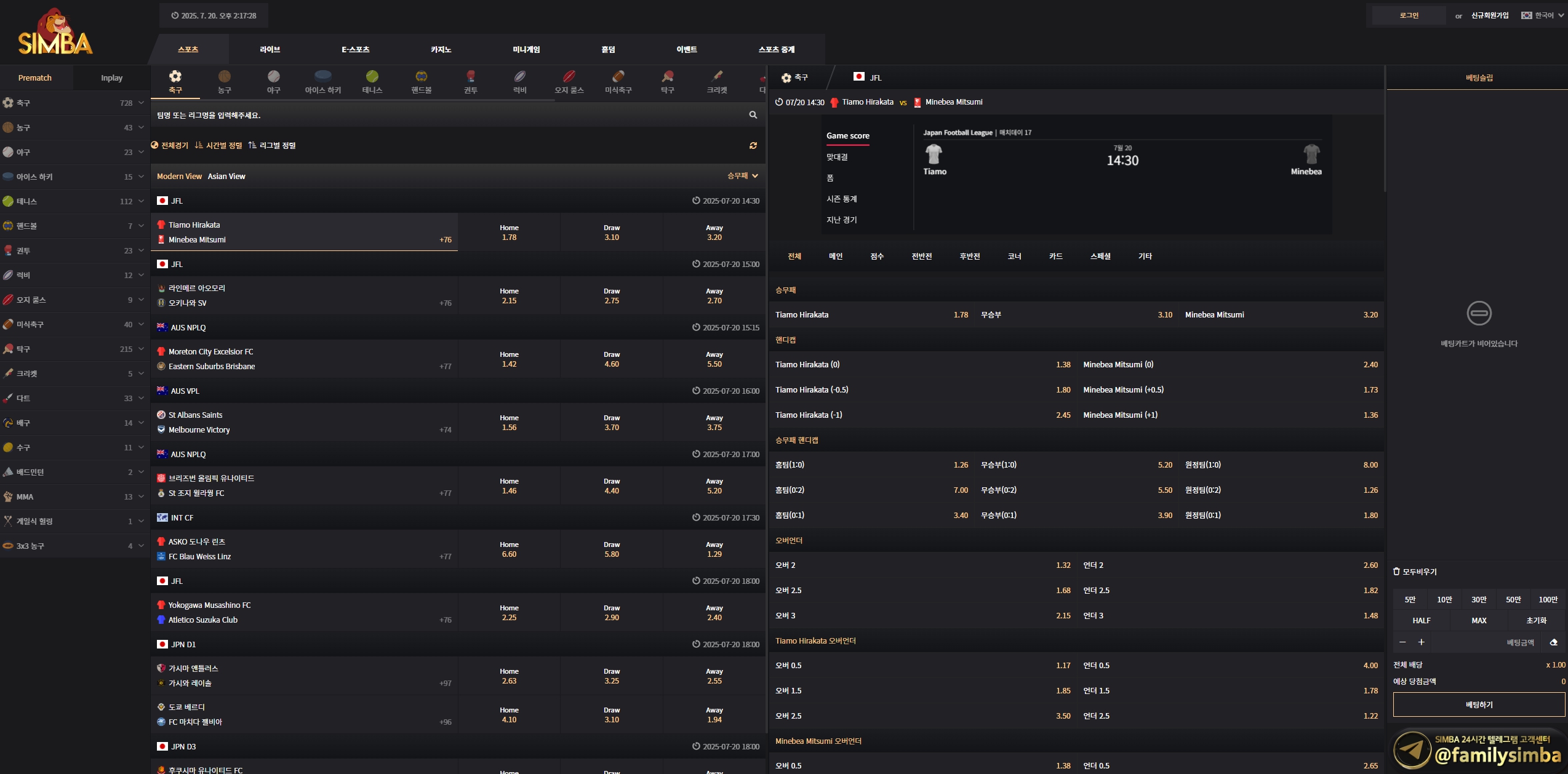Sort matches by 시간별 정렬
The height and width of the screenshot is (774, 1568).
click(x=218, y=146)
